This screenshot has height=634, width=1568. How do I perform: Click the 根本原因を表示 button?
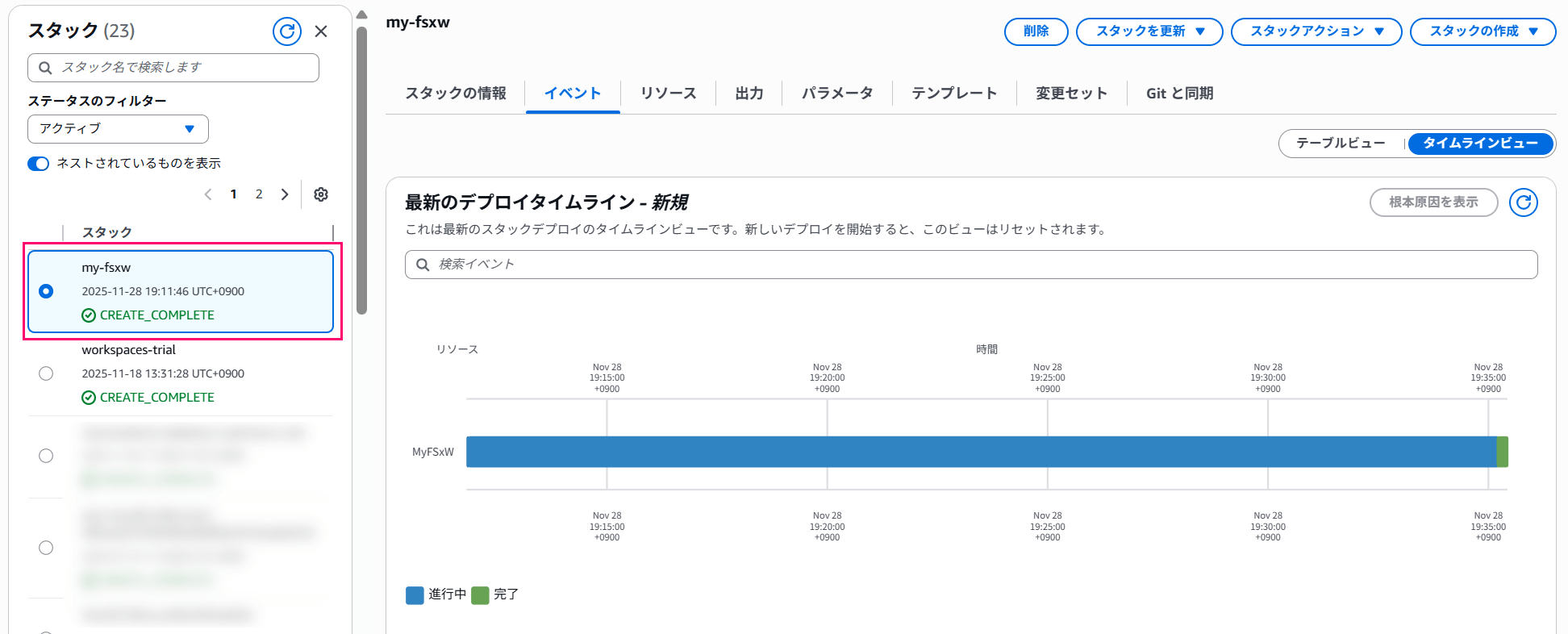point(1433,202)
